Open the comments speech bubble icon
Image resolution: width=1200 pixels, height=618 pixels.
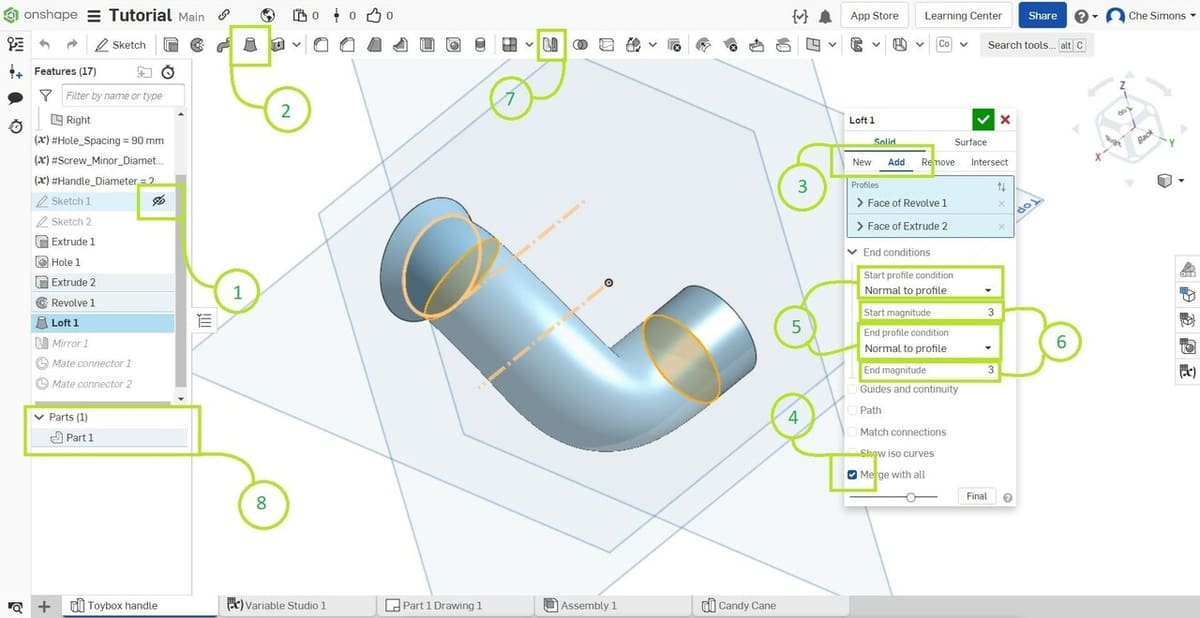(15, 98)
